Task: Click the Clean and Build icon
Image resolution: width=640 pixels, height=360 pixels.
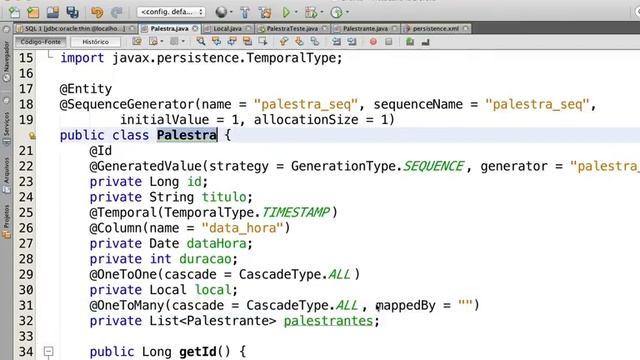Action: click(265, 12)
